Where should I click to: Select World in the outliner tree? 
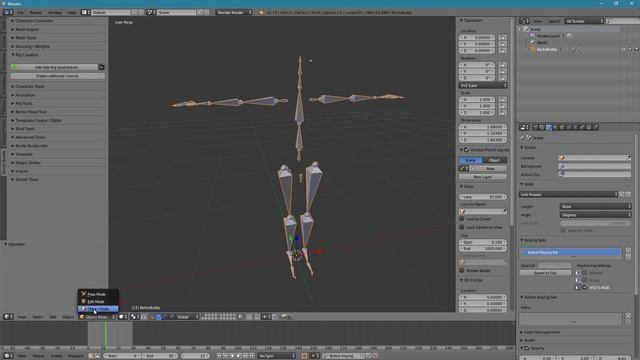click(x=542, y=42)
